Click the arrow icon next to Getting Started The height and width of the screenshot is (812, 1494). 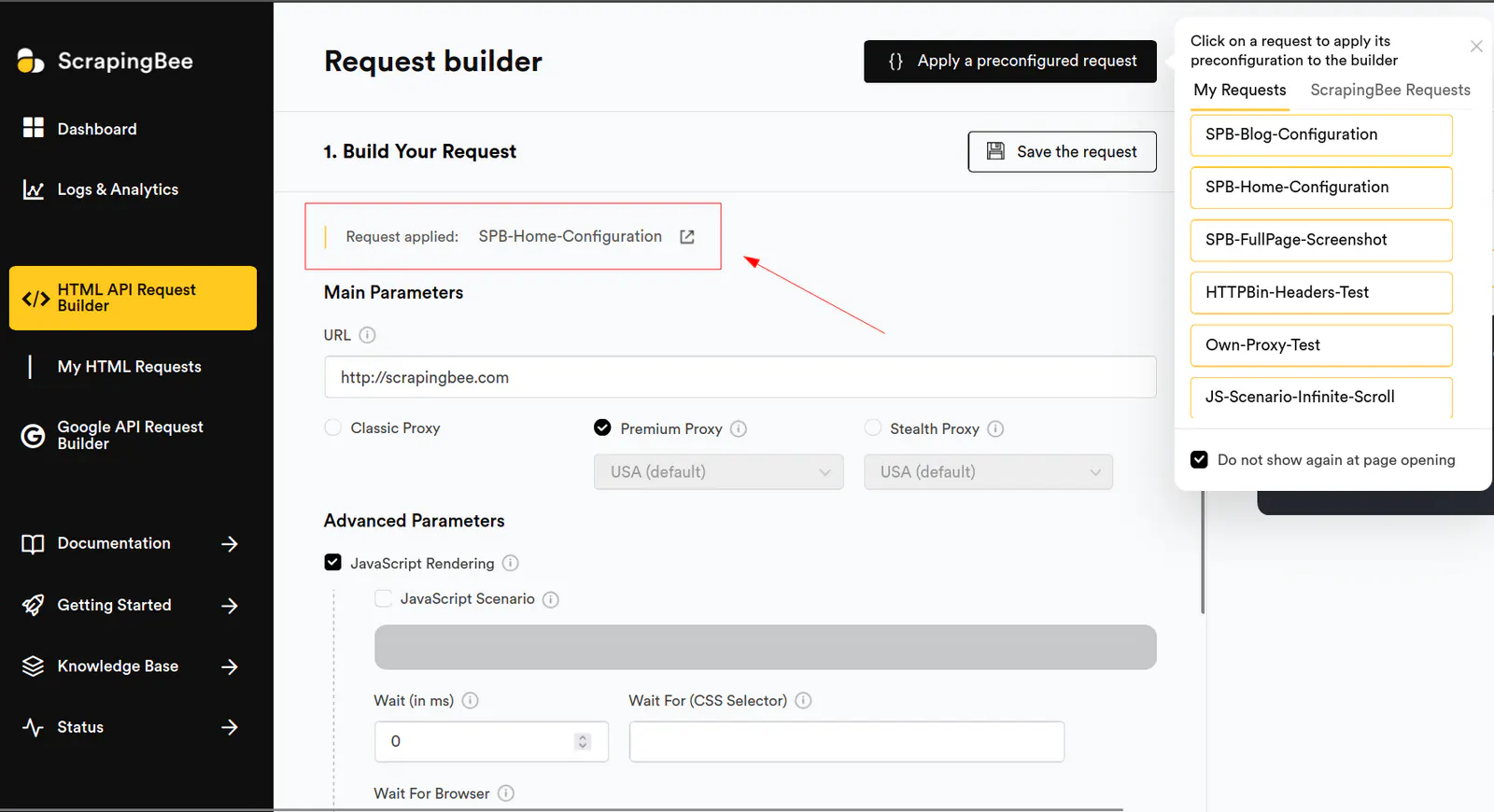230,606
